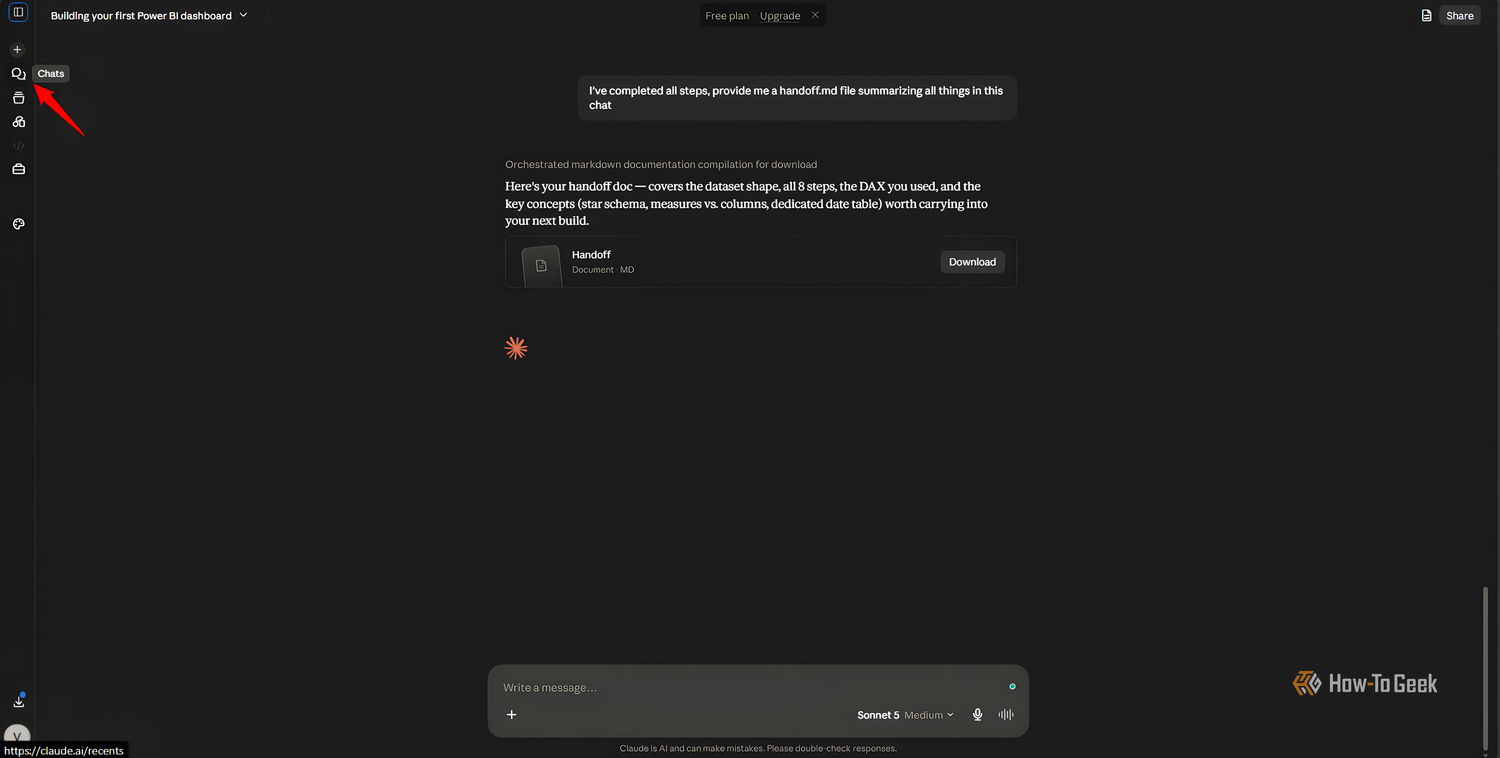Open the Sonnet 5 model selector

878,715
